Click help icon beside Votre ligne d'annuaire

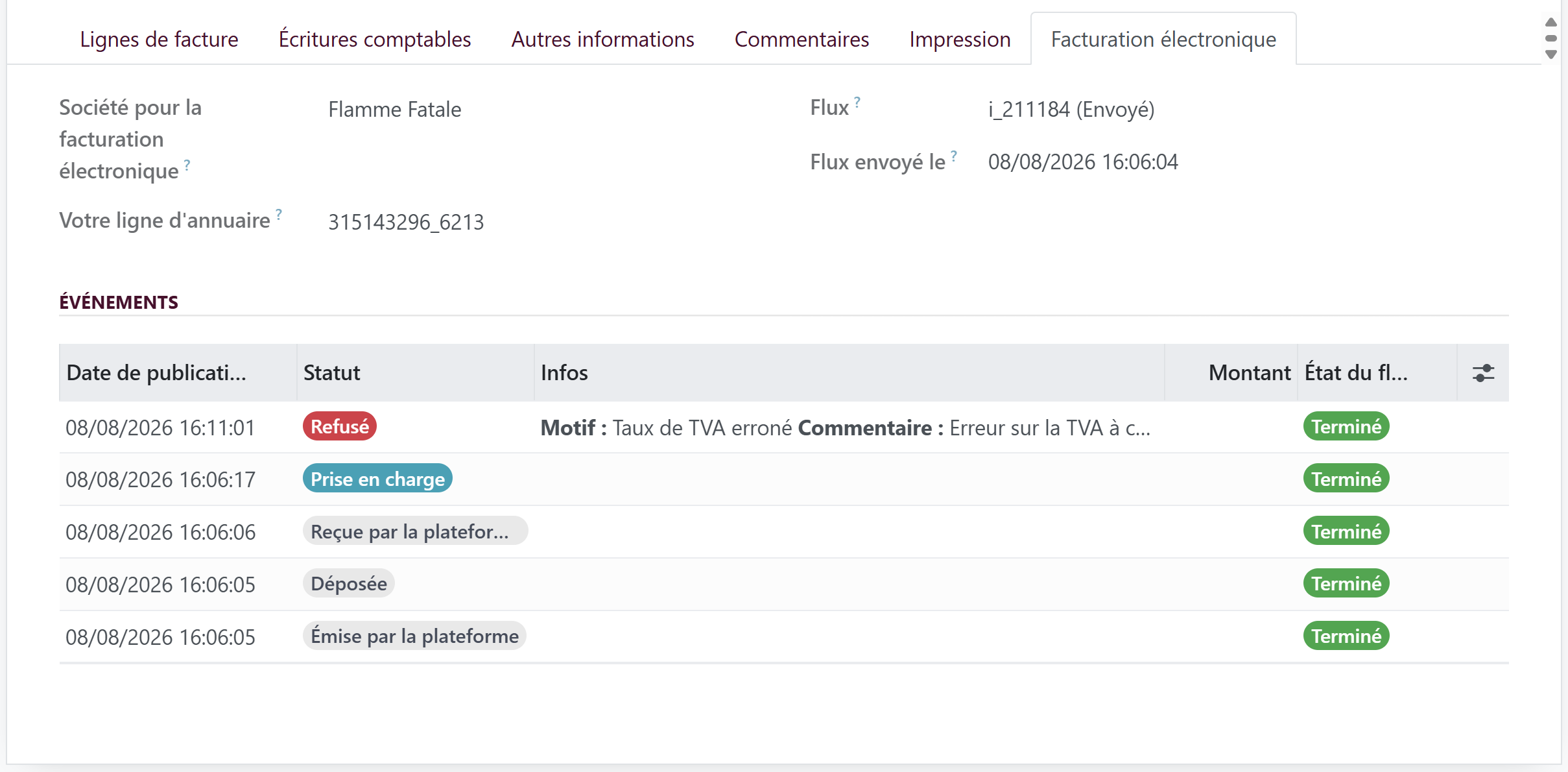[279, 214]
